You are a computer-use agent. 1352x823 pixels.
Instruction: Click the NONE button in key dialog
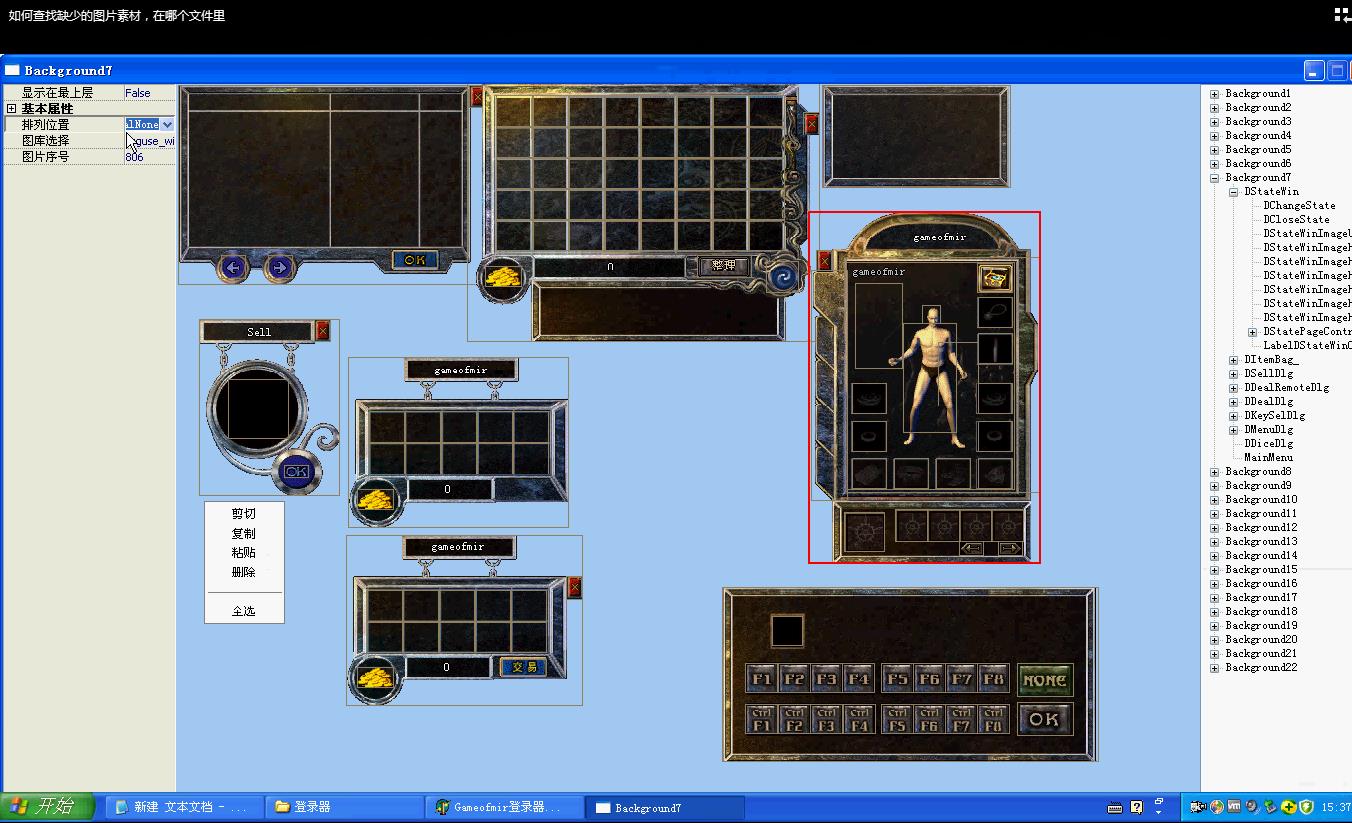[1045, 680]
